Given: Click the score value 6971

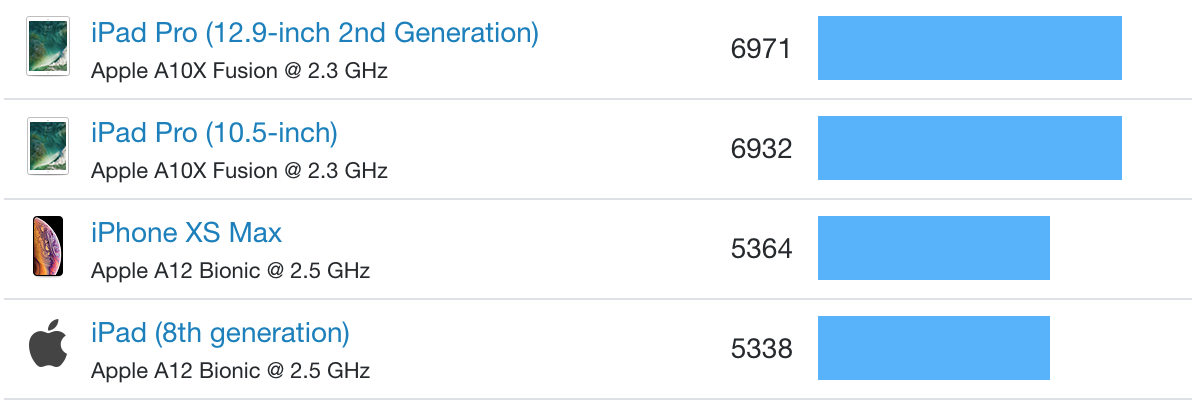Looking at the screenshot, I should tap(761, 49).
